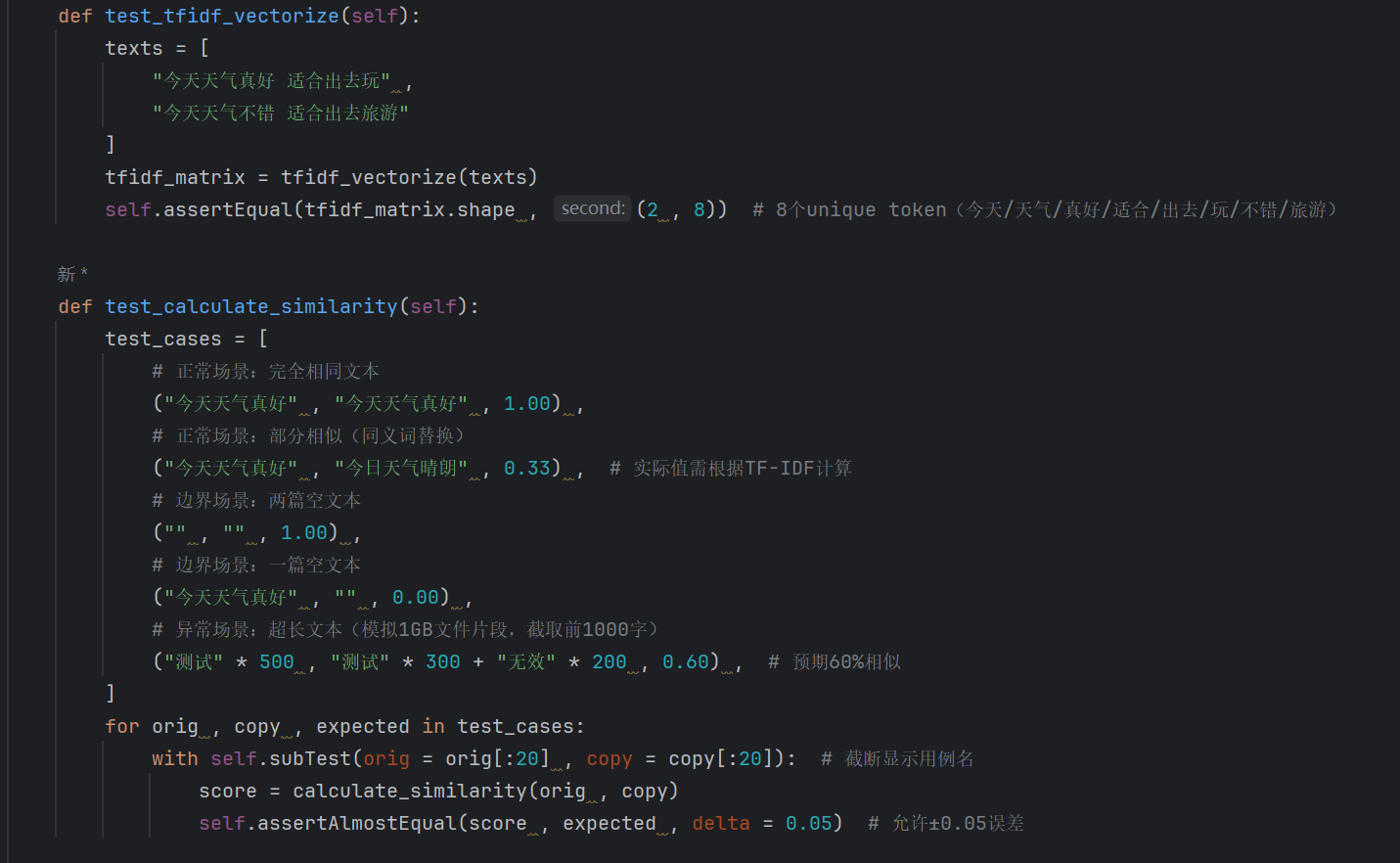Select the string "今天天气真好 适合出去玩"

(271, 80)
